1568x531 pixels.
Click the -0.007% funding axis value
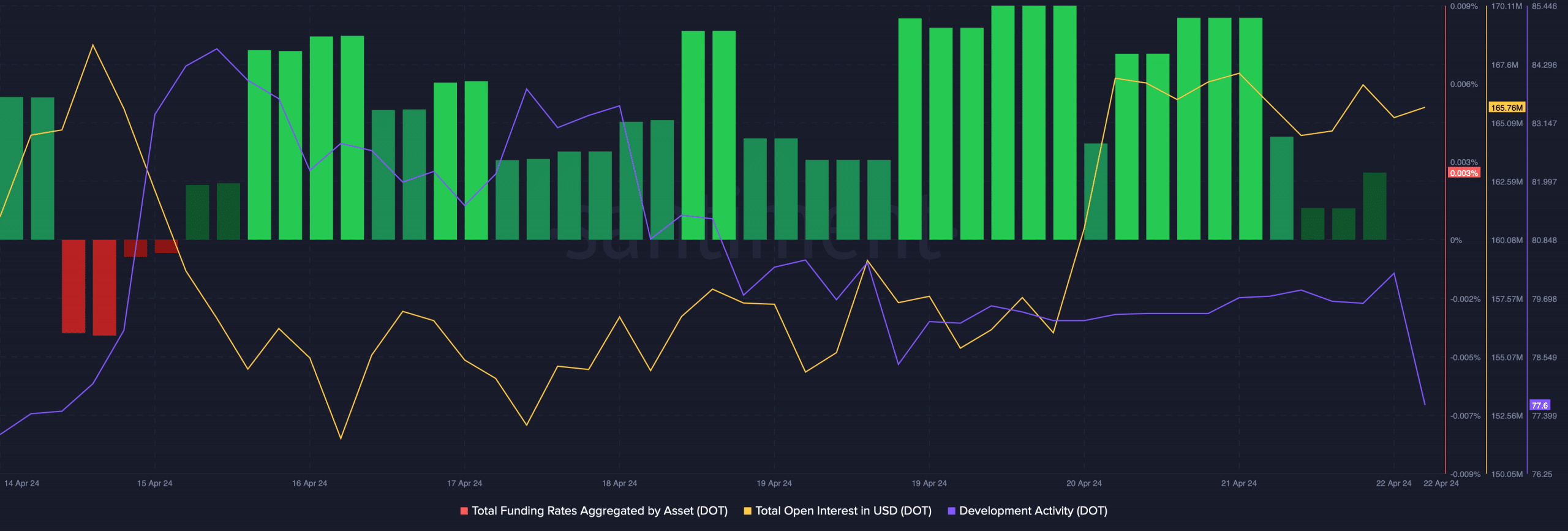coord(1465,416)
